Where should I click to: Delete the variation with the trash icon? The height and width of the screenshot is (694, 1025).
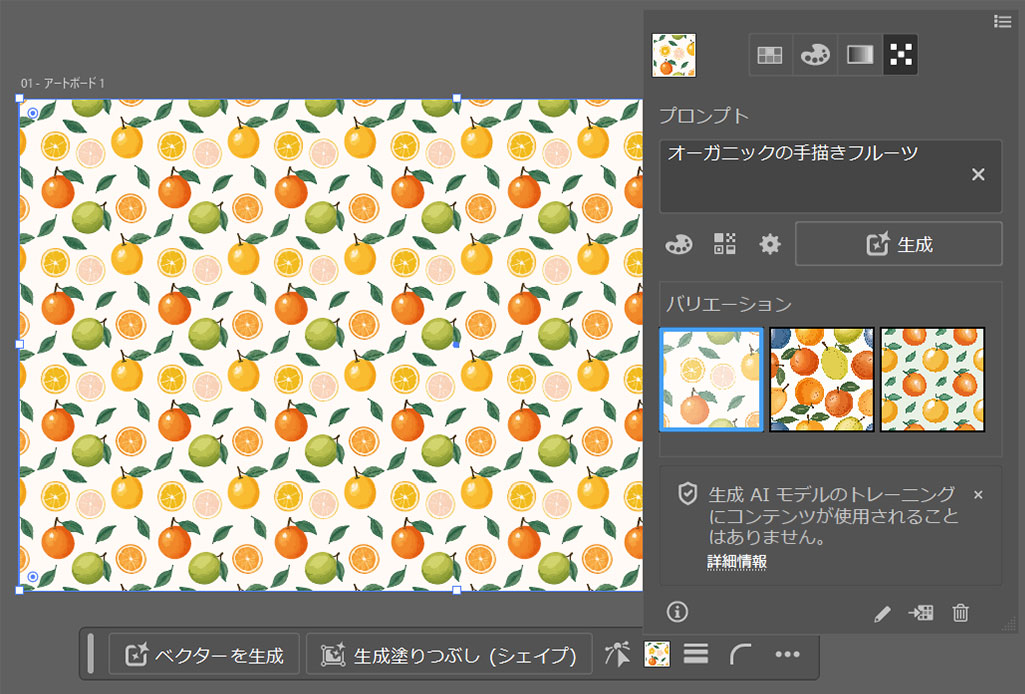[960, 614]
